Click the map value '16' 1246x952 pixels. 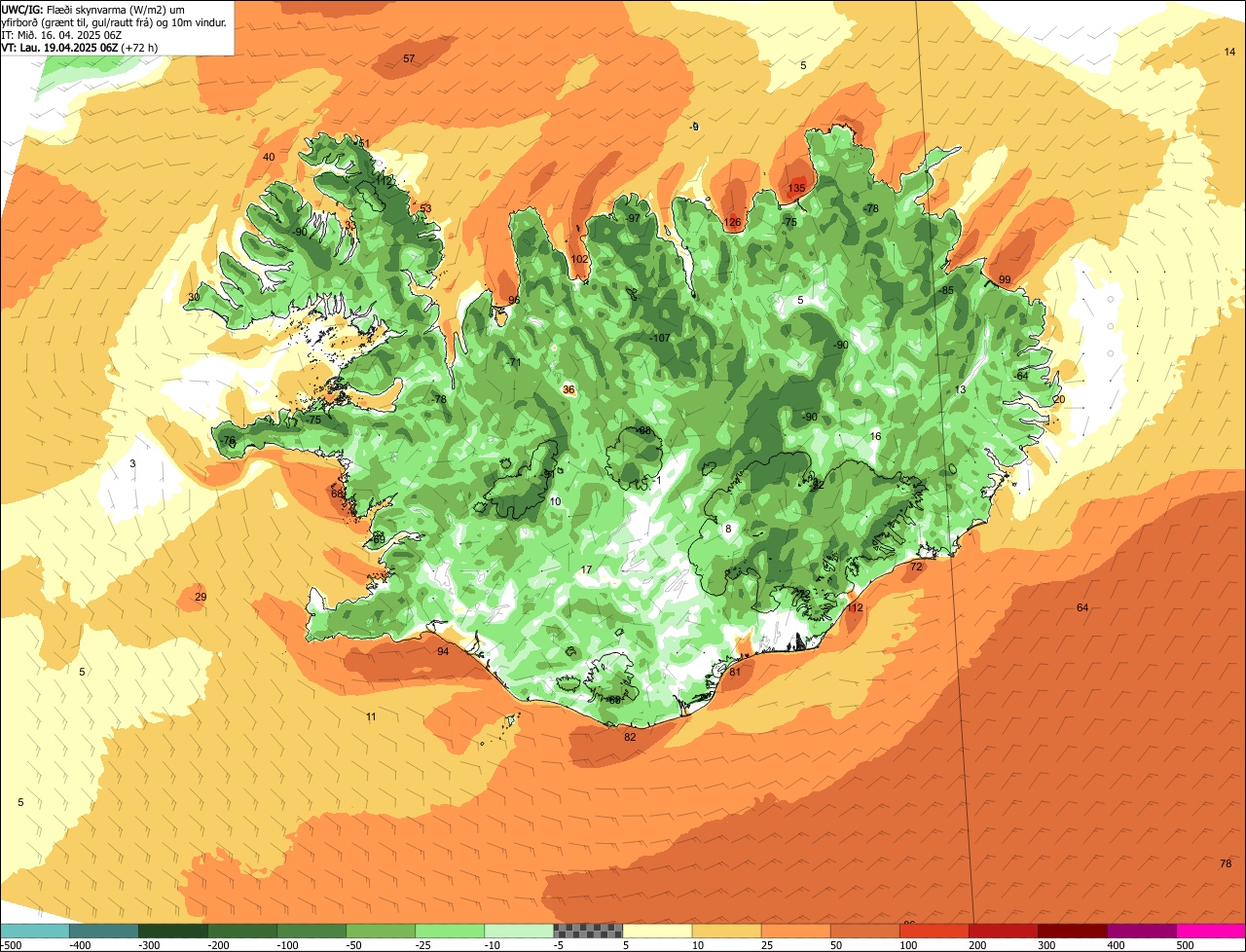click(875, 437)
